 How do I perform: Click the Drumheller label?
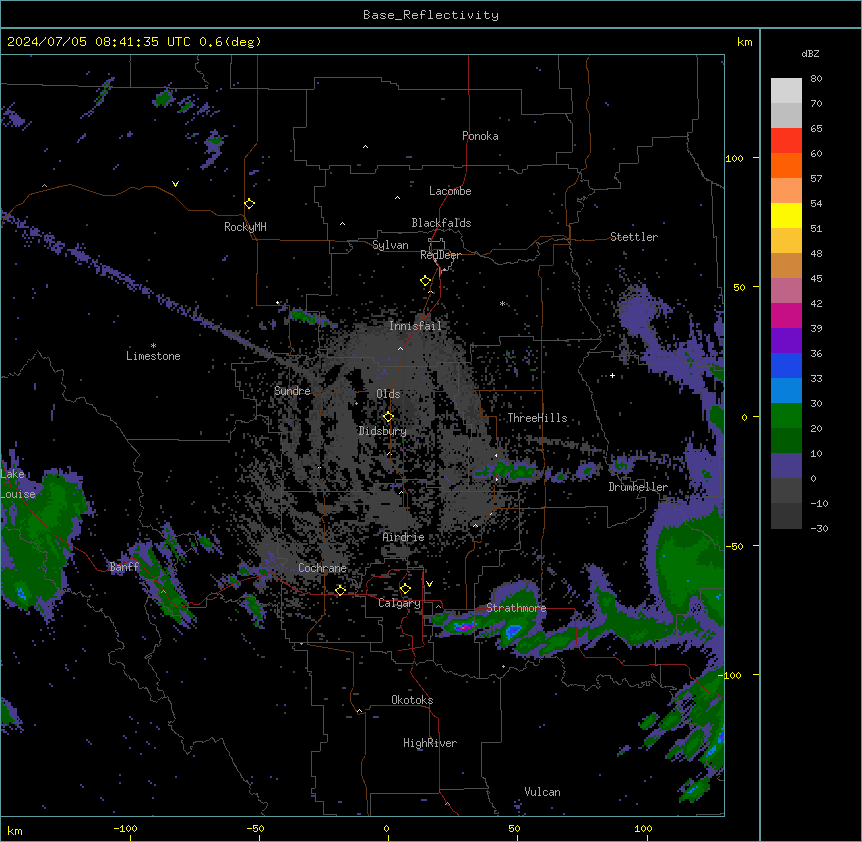(x=638, y=487)
